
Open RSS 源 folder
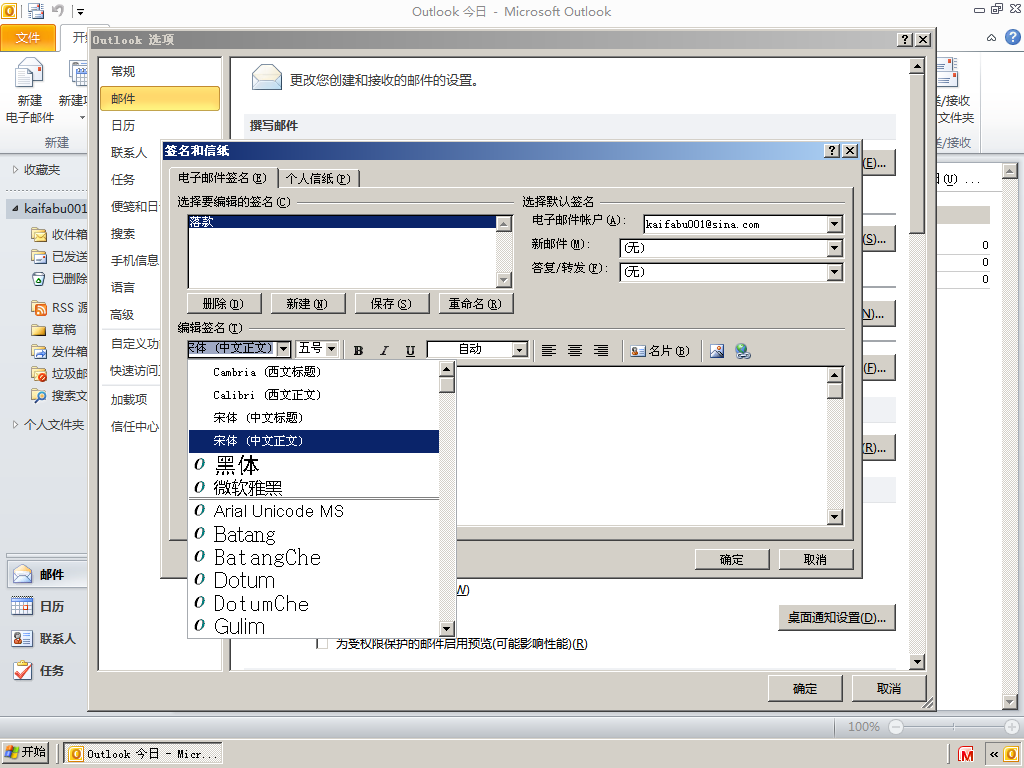coord(60,307)
